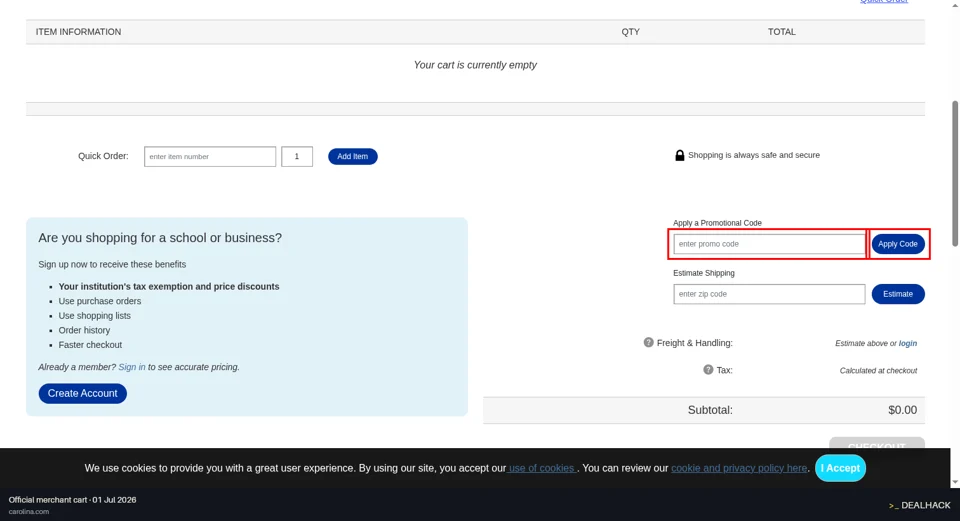The image size is (960, 521).
Task: Click the 'Order history' bullet
Action: (84, 331)
